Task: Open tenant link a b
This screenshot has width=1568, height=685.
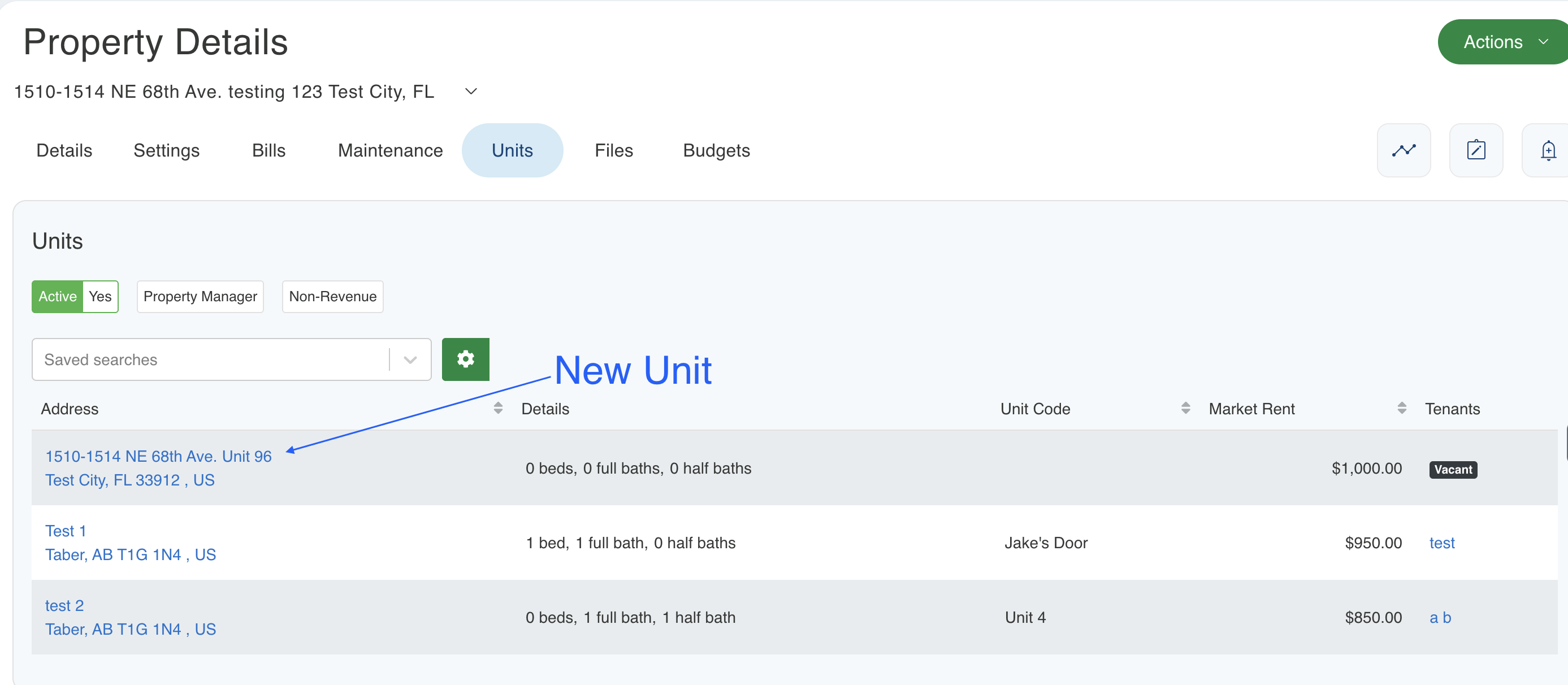Action: [x=1440, y=617]
